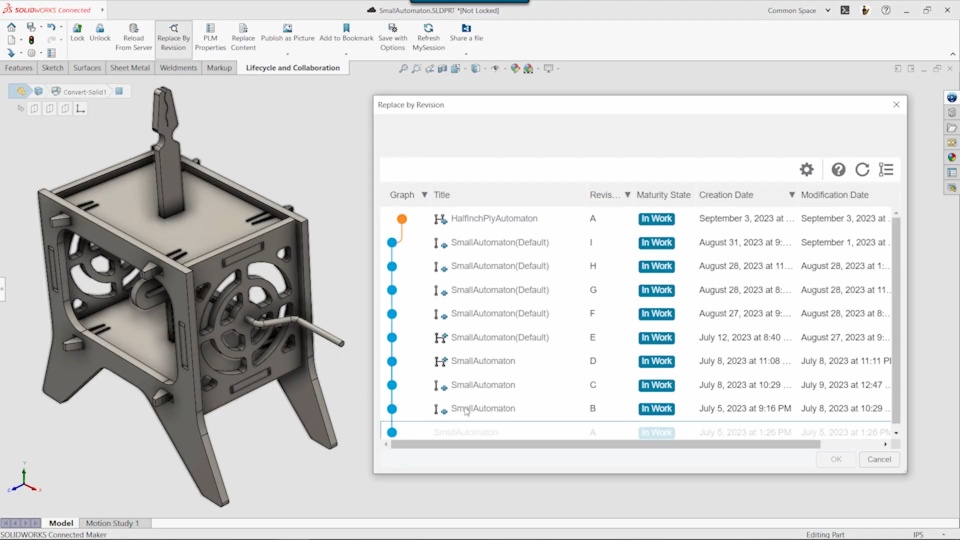
Task: Expand the Save icon dropdown arrow
Action: [x=40, y=28]
